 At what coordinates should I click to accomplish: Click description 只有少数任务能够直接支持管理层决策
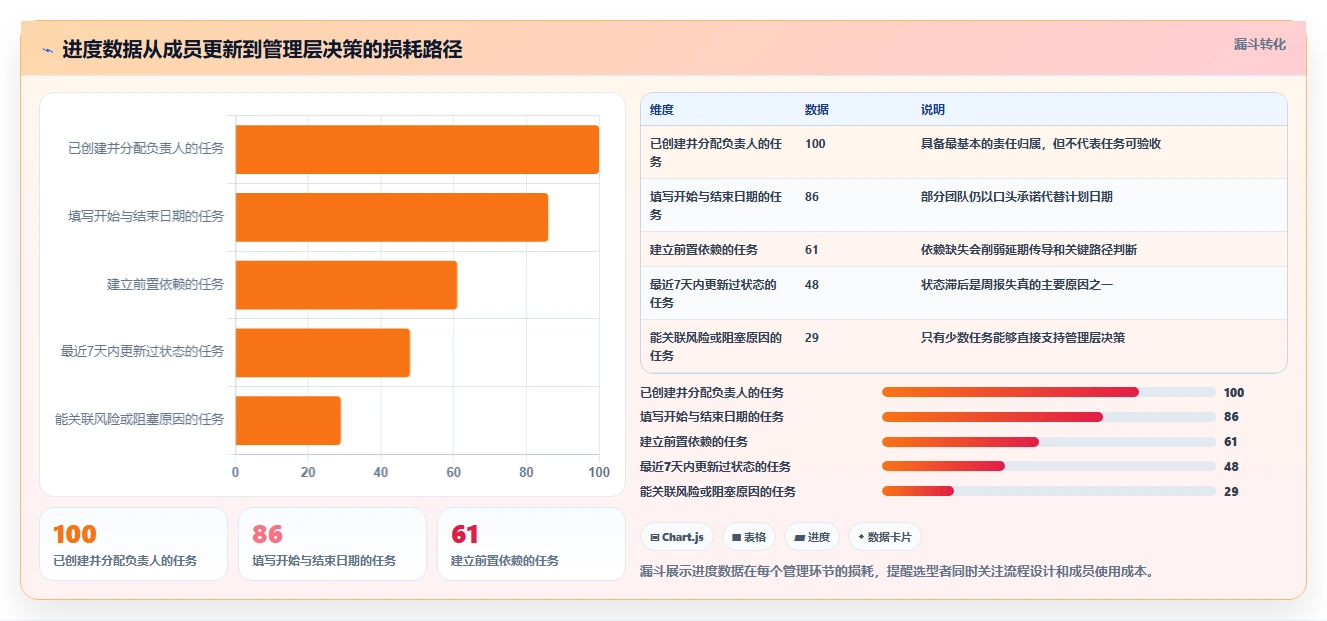click(1023, 338)
